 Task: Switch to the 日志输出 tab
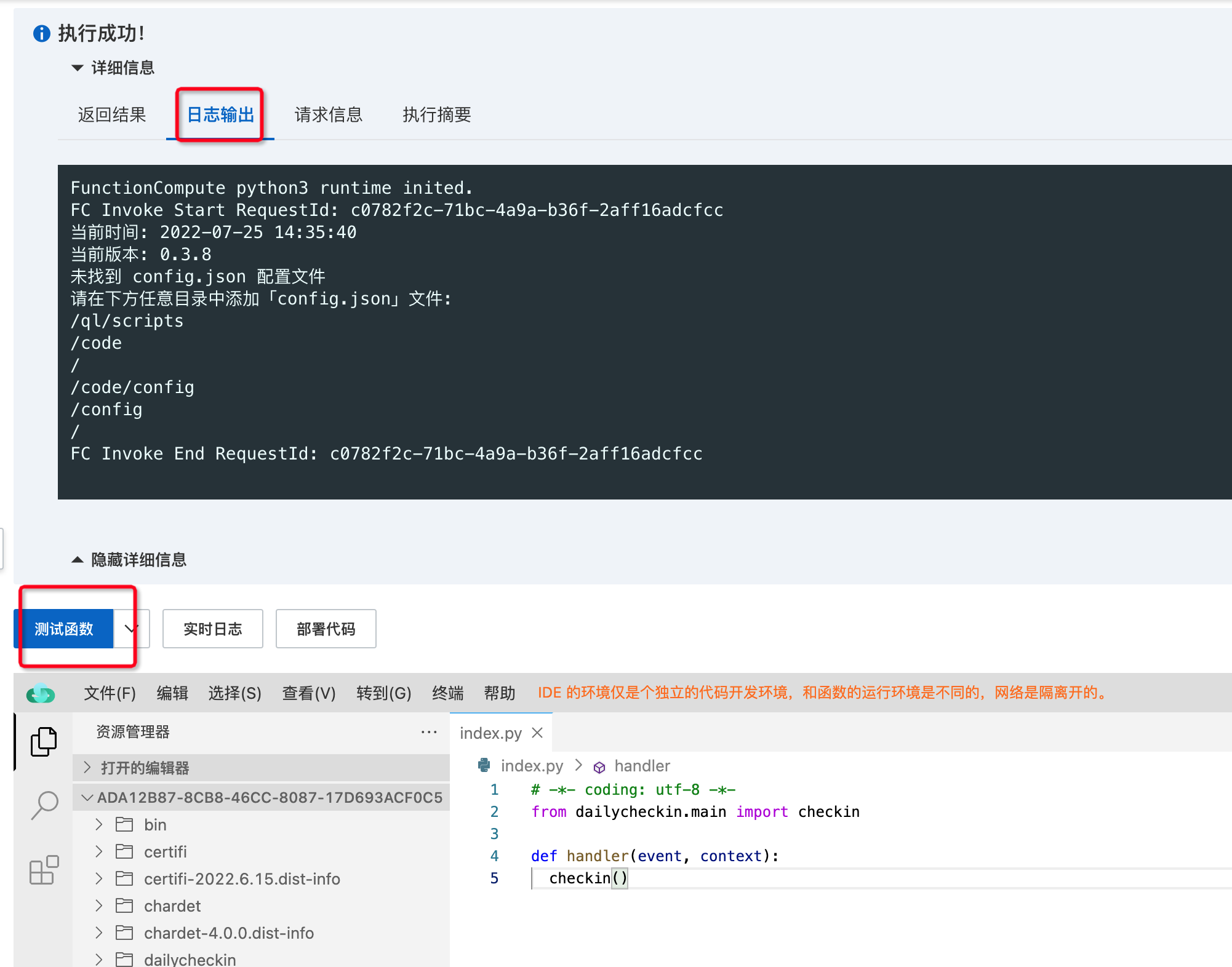click(220, 114)
